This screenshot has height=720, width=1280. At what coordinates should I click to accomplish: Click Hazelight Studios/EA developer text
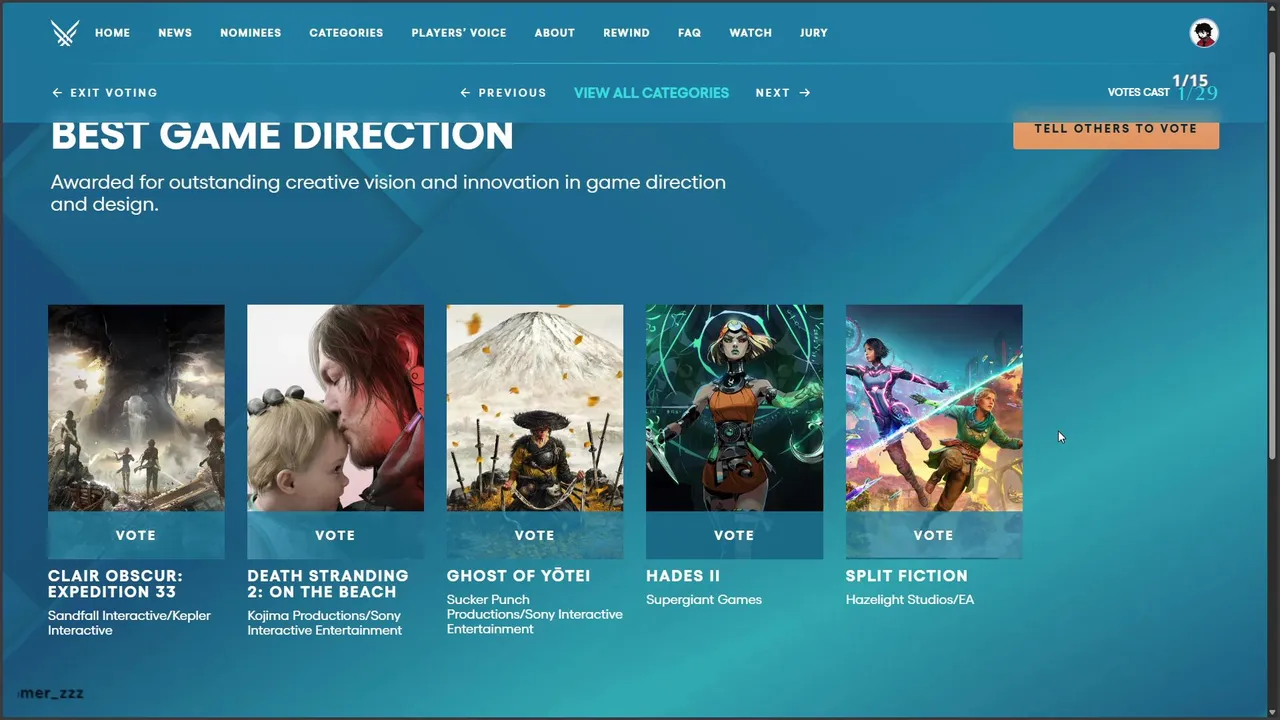pyautogui.click(x=910, y=600)
